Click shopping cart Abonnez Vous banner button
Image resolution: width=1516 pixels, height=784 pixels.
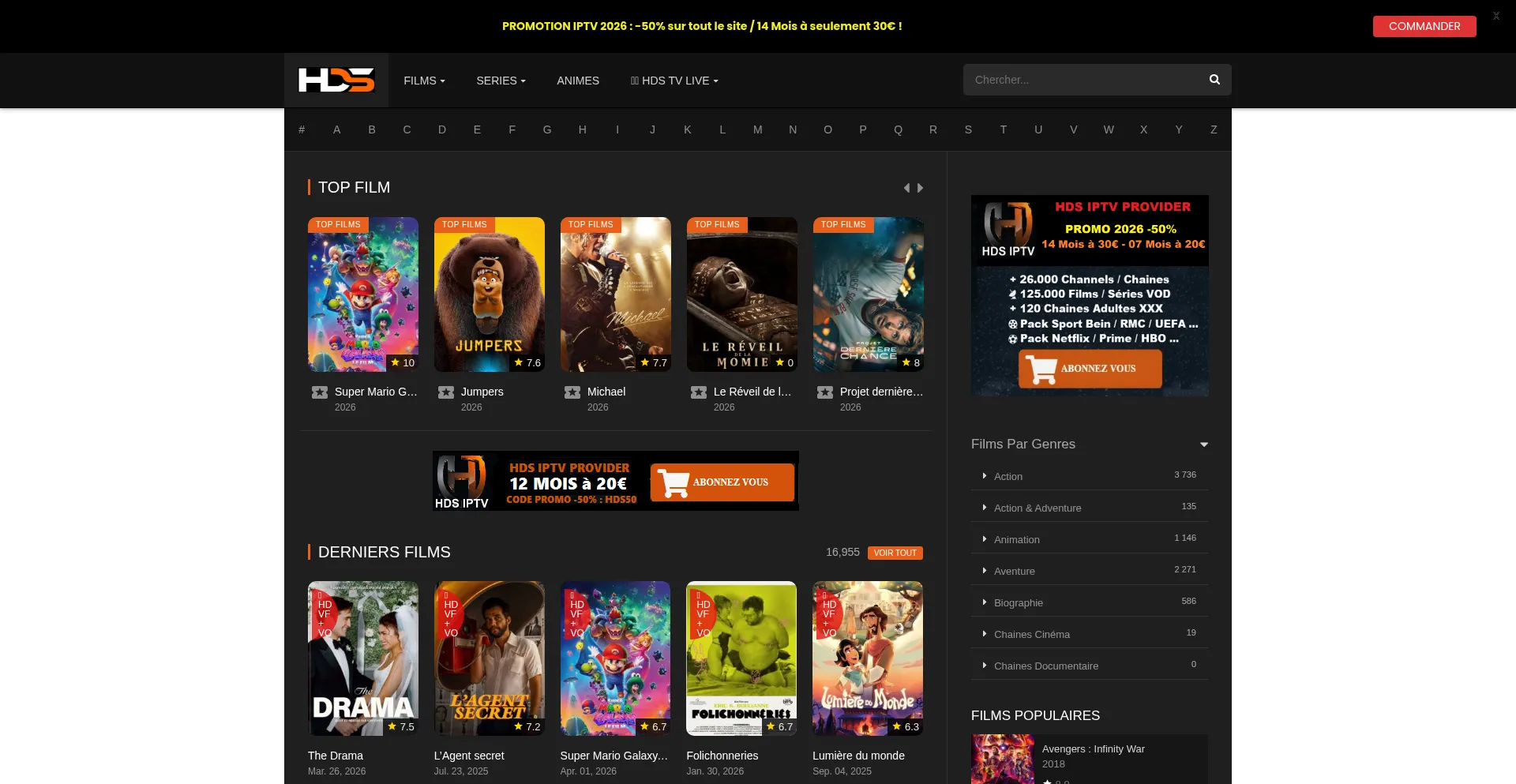[722, 482]
